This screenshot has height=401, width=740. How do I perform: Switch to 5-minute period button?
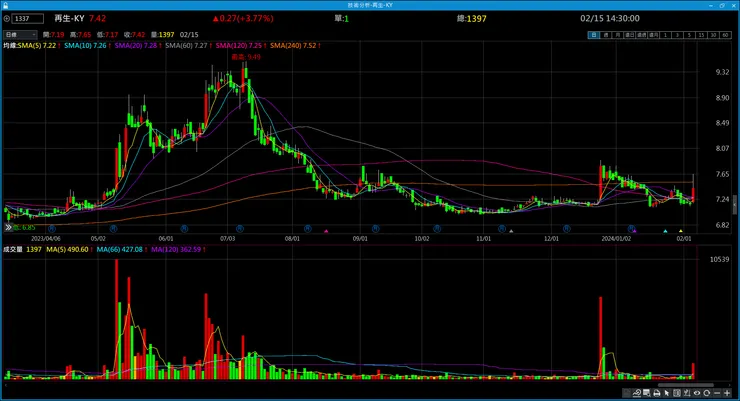[689, 35]
